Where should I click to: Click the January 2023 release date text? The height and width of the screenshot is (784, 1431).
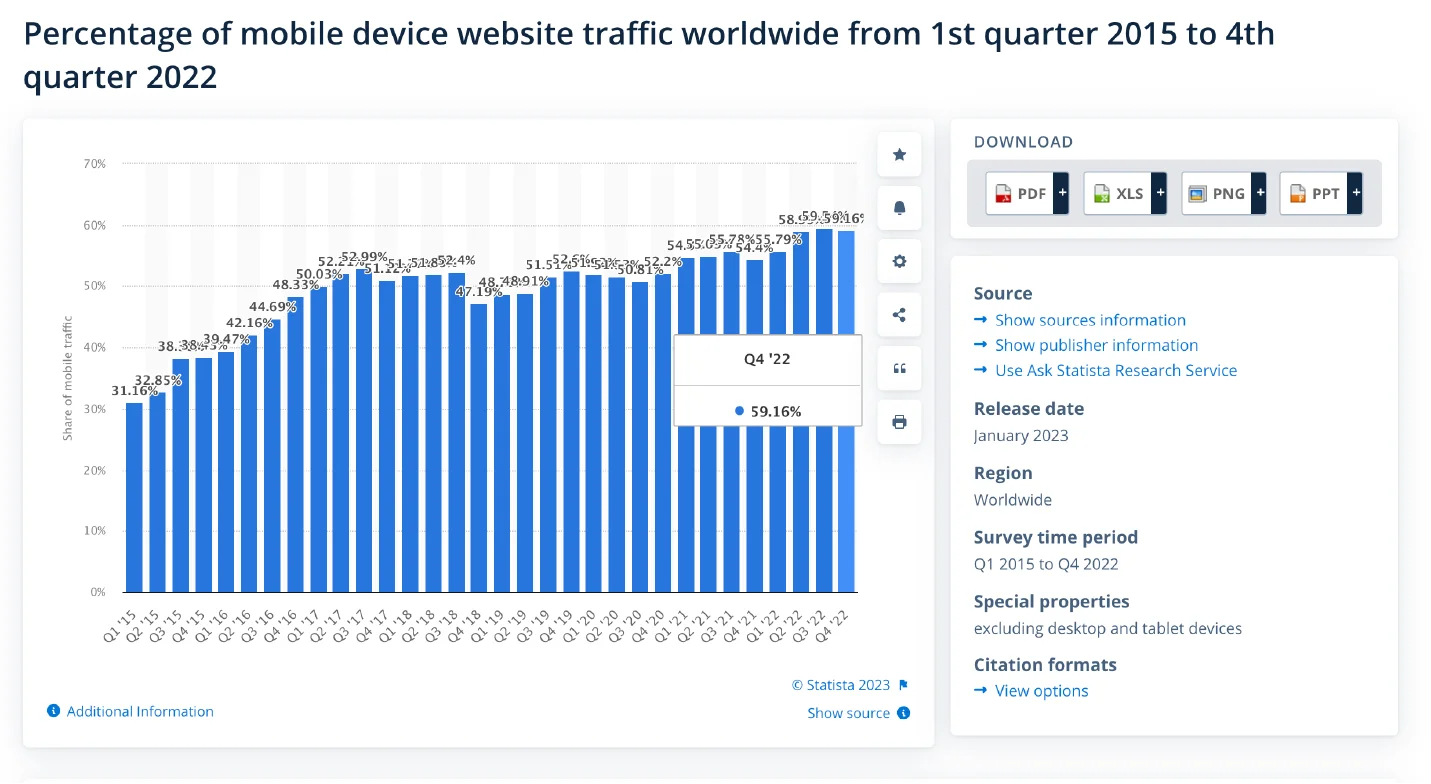(x=1021, y=435)
